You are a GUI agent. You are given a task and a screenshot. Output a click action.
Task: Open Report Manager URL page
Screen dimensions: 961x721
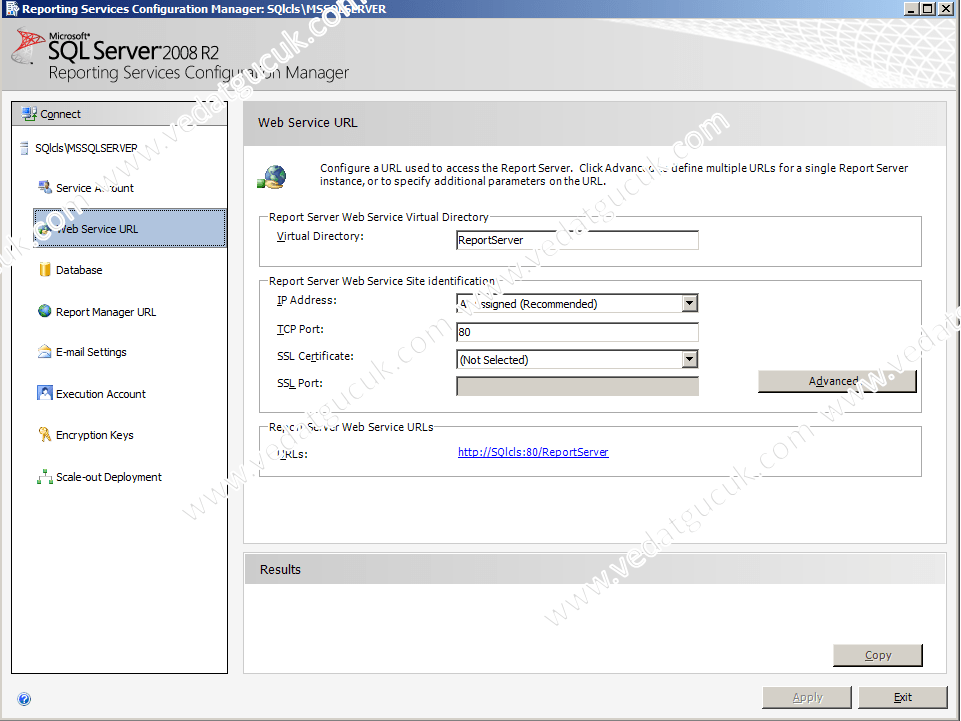click(106, 312)
